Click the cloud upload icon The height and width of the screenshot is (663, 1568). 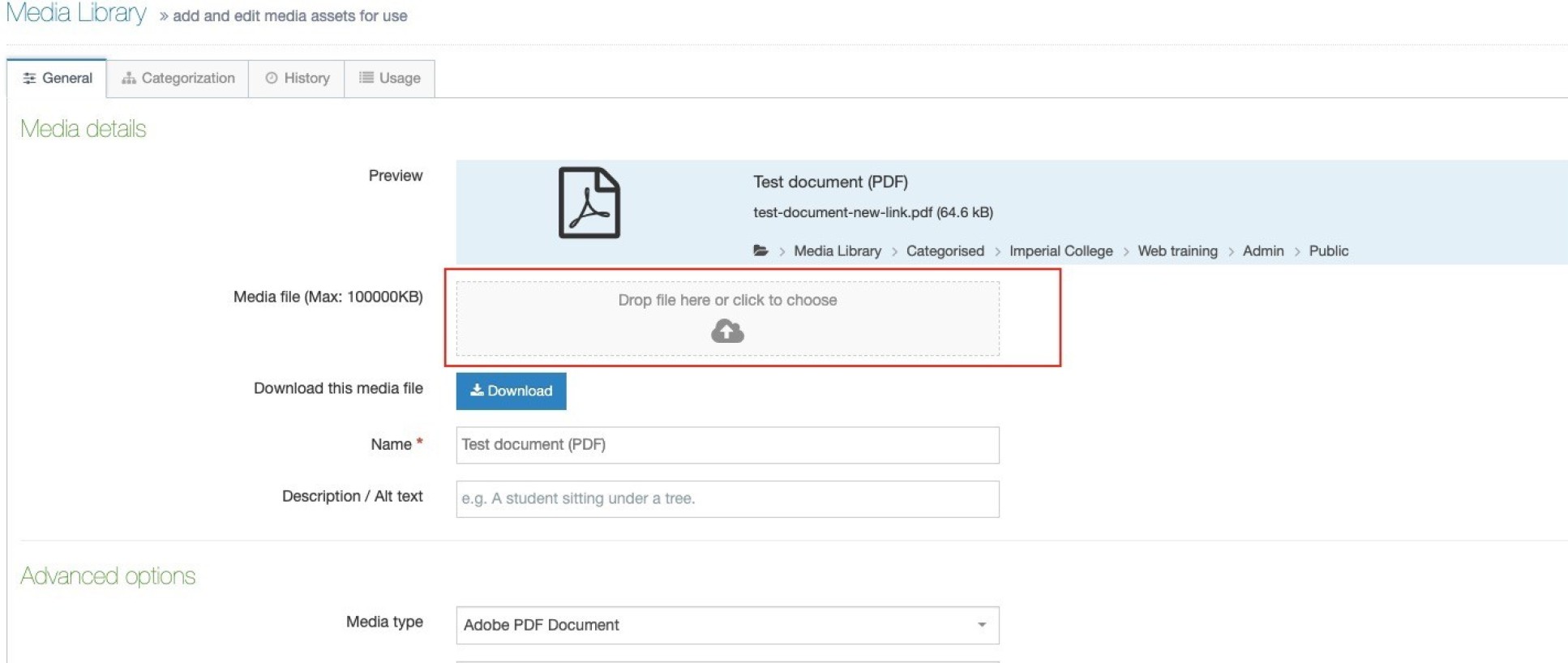(x=727, y=331)
